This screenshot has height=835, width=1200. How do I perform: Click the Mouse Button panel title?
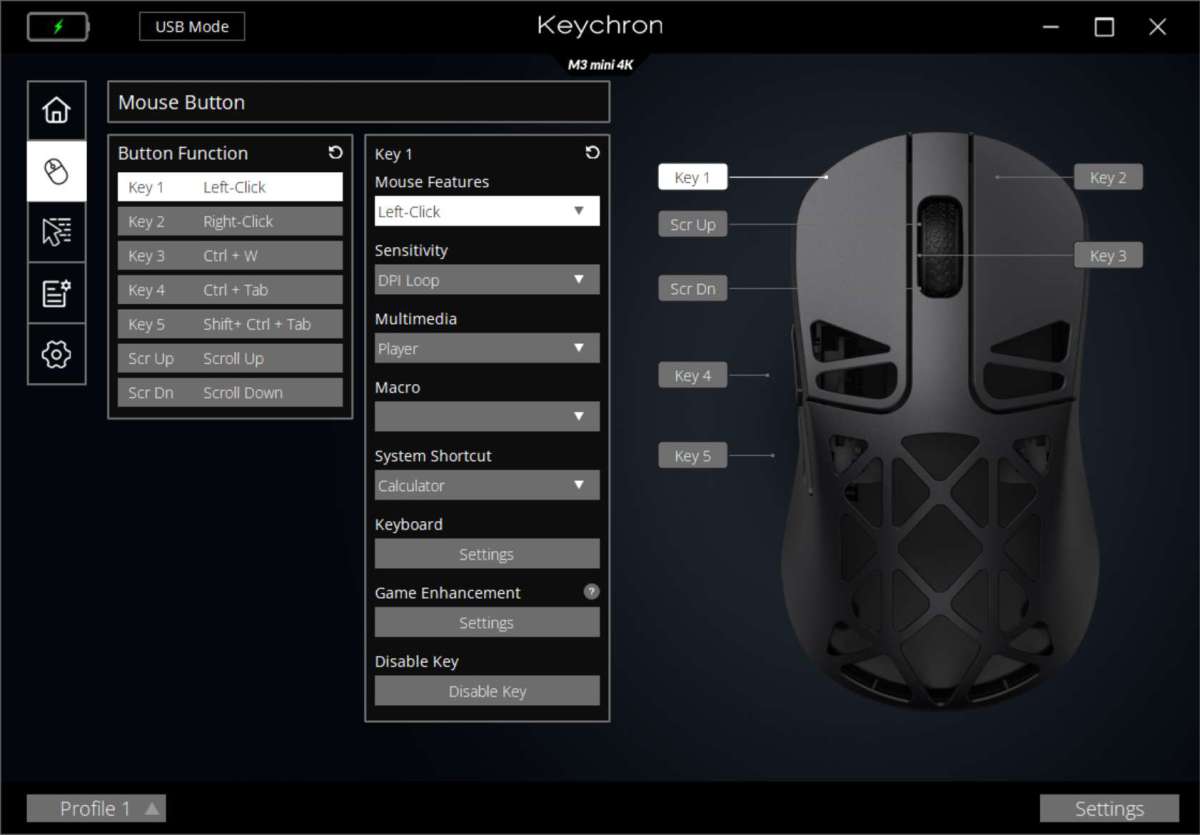click(181, 102)
